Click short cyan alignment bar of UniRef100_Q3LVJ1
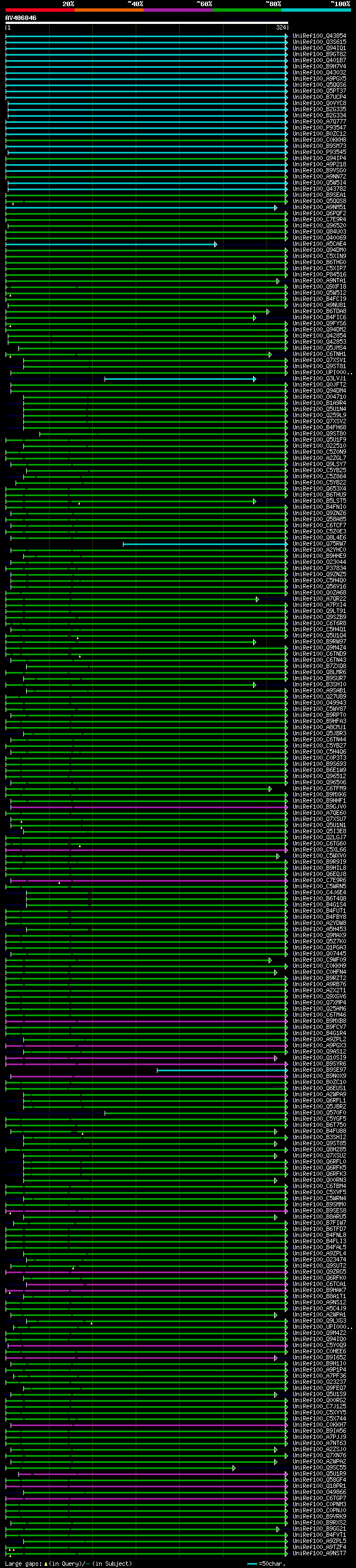Viewport: 356px width, 1568px height. 180,379
